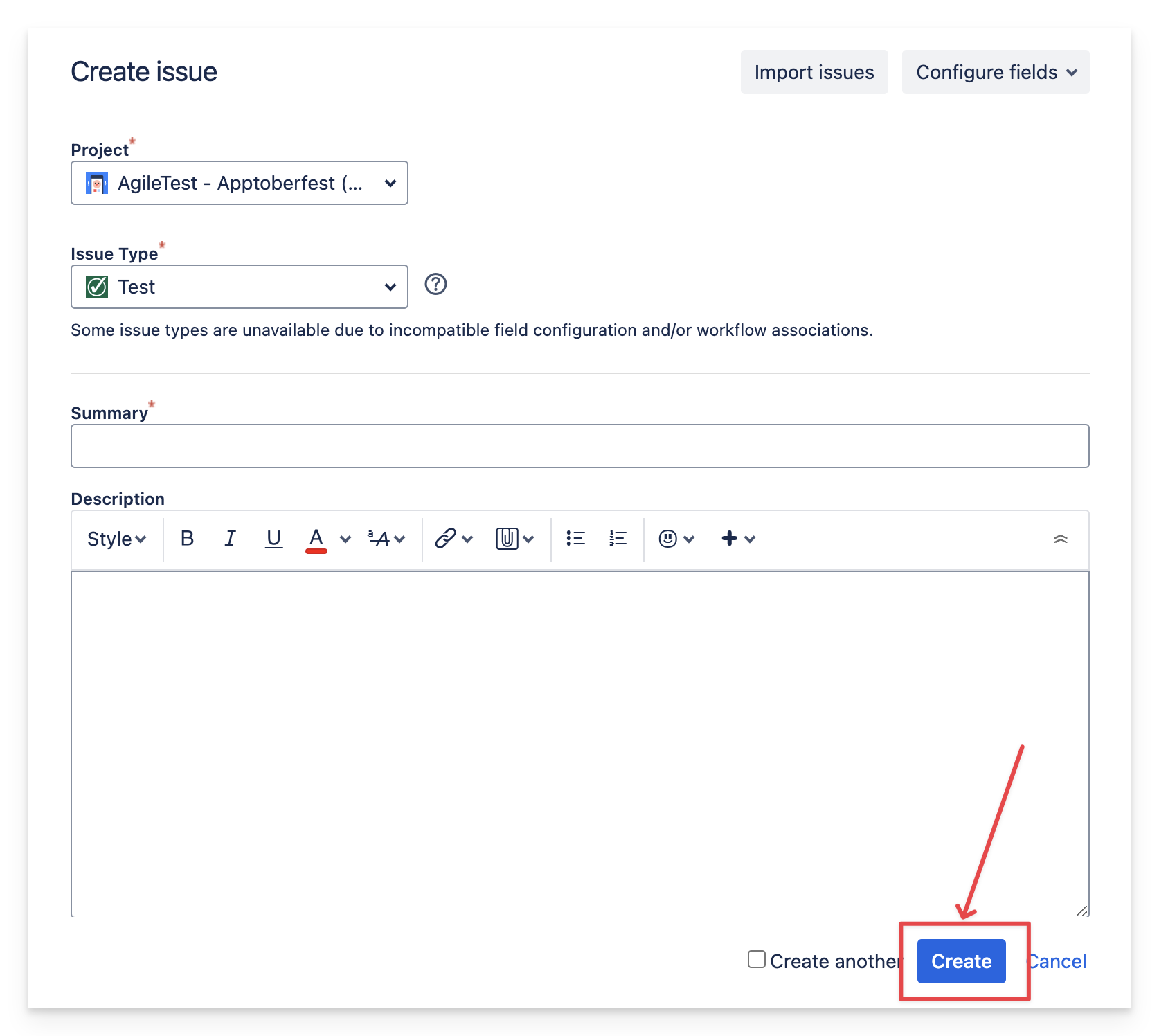The width and height of the screenshot is (1159, 1036).
Task: Apply italic formatting in the editor
Action: point(230,539)
